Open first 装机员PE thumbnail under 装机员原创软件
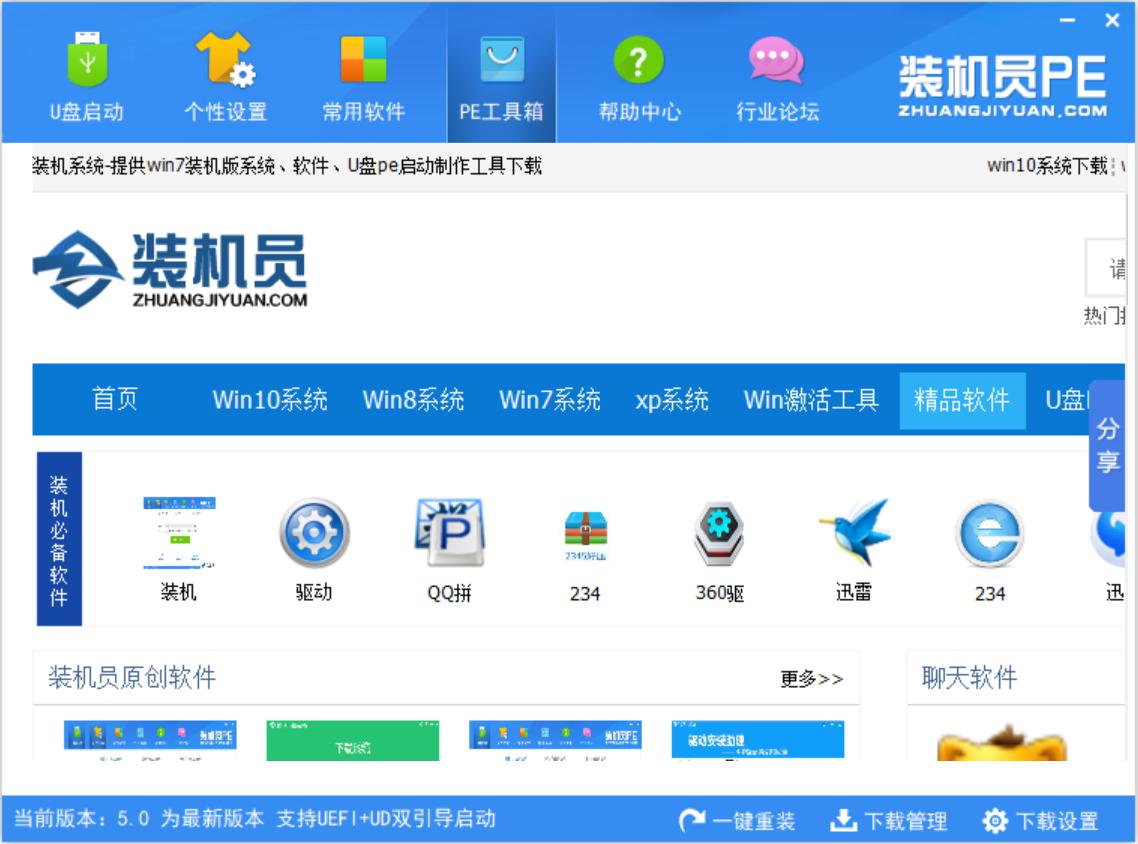 click(x=150, y=740)
